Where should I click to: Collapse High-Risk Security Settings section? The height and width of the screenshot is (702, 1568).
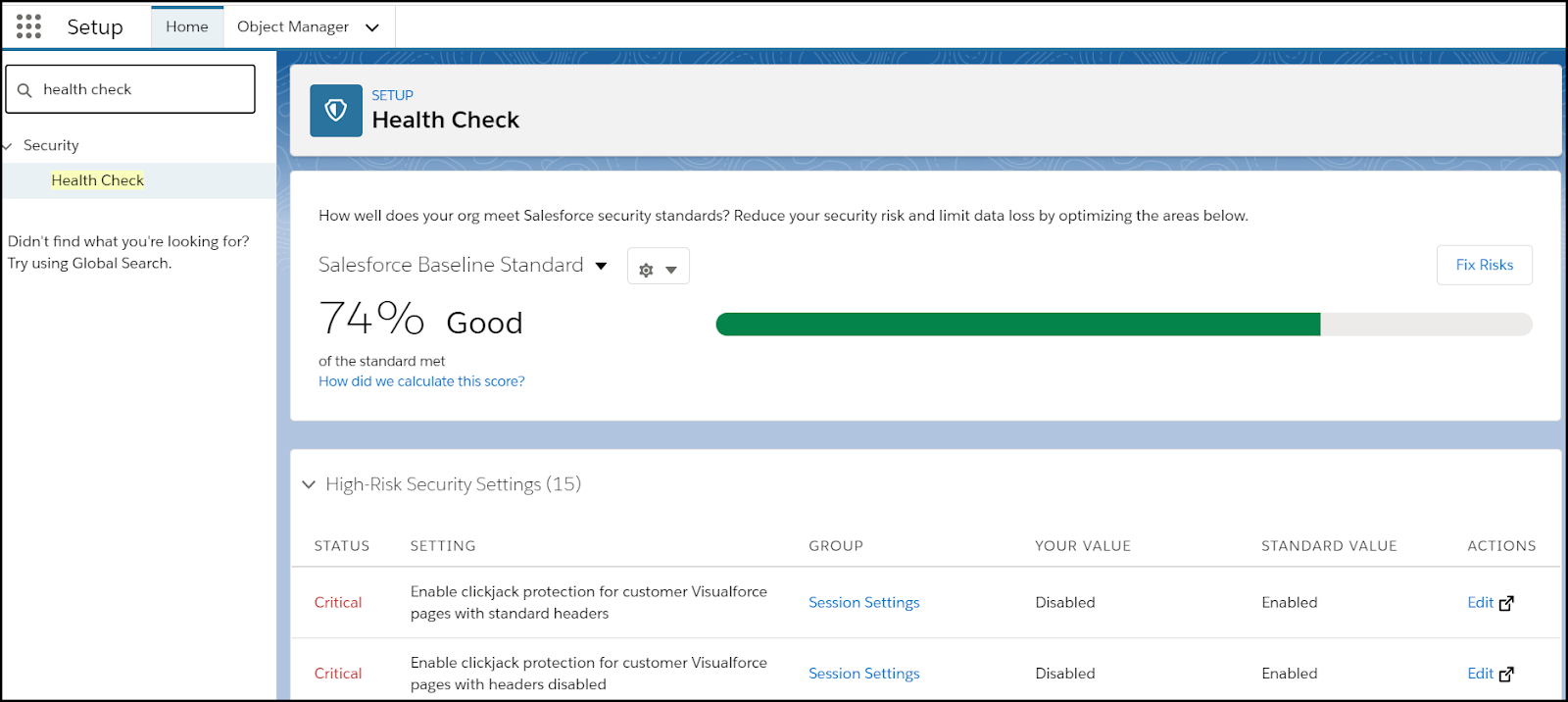[309, 484]
